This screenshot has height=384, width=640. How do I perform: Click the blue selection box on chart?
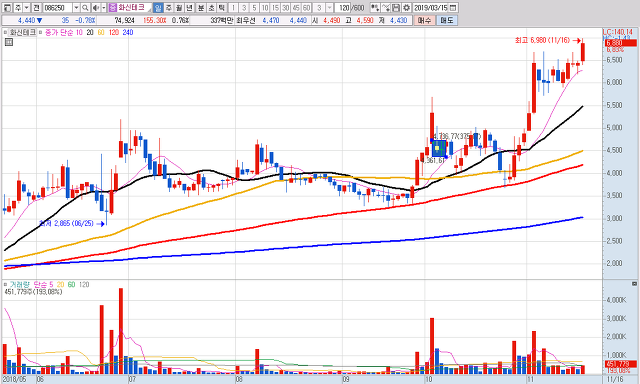tap(439, 148)
